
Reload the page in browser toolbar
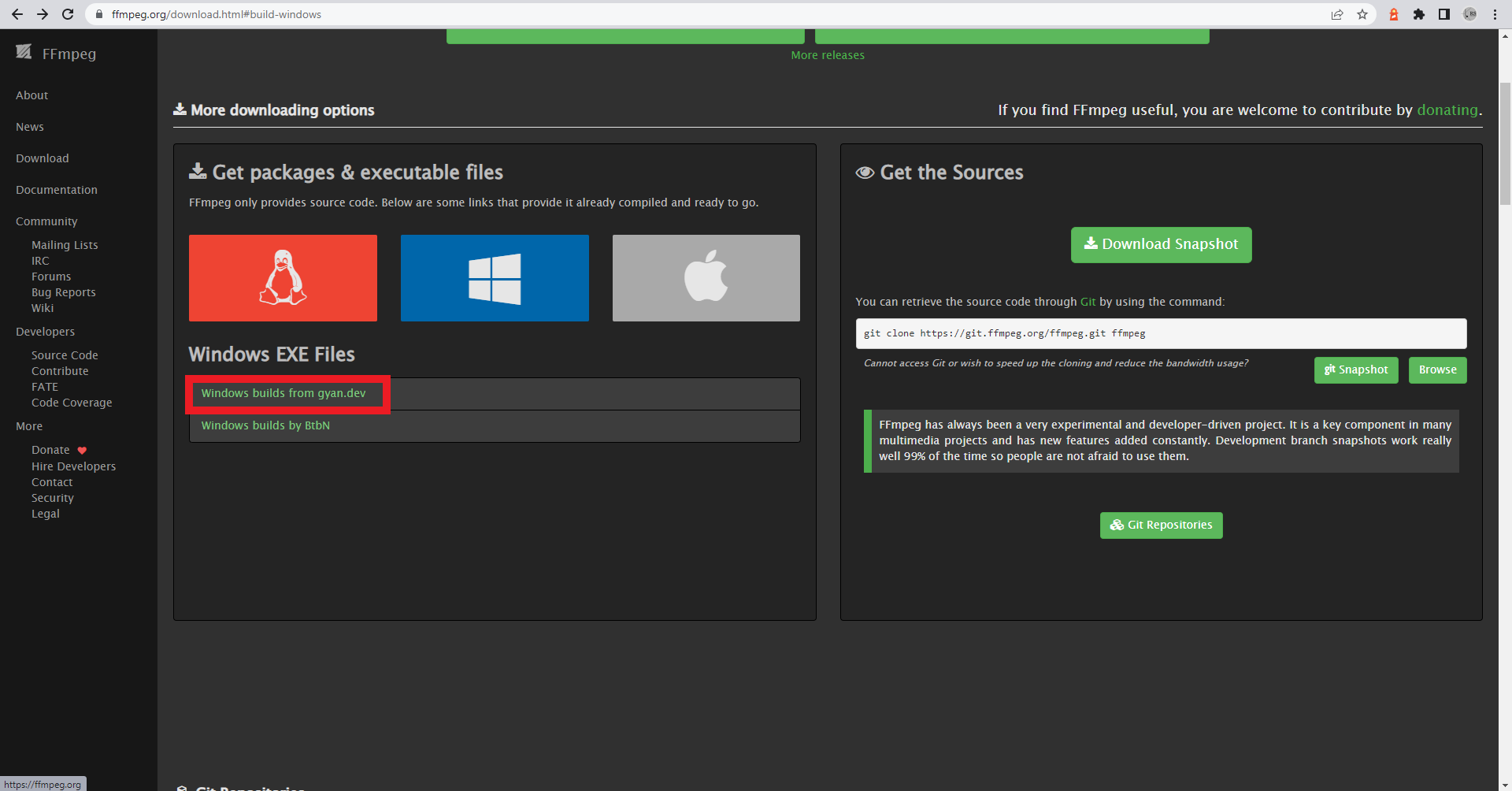point(68,14)
